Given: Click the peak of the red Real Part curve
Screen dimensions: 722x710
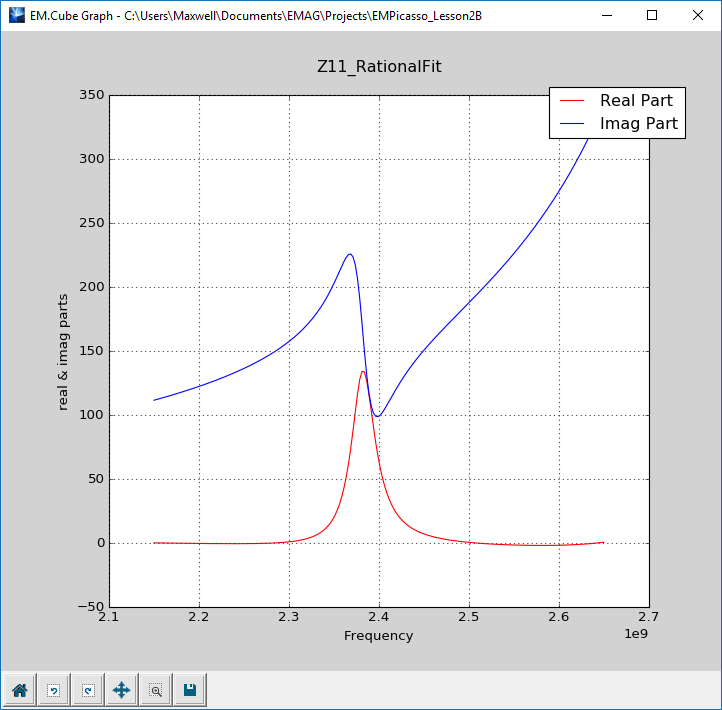Looking at the screenshot, I should click(x=363, y=372).
